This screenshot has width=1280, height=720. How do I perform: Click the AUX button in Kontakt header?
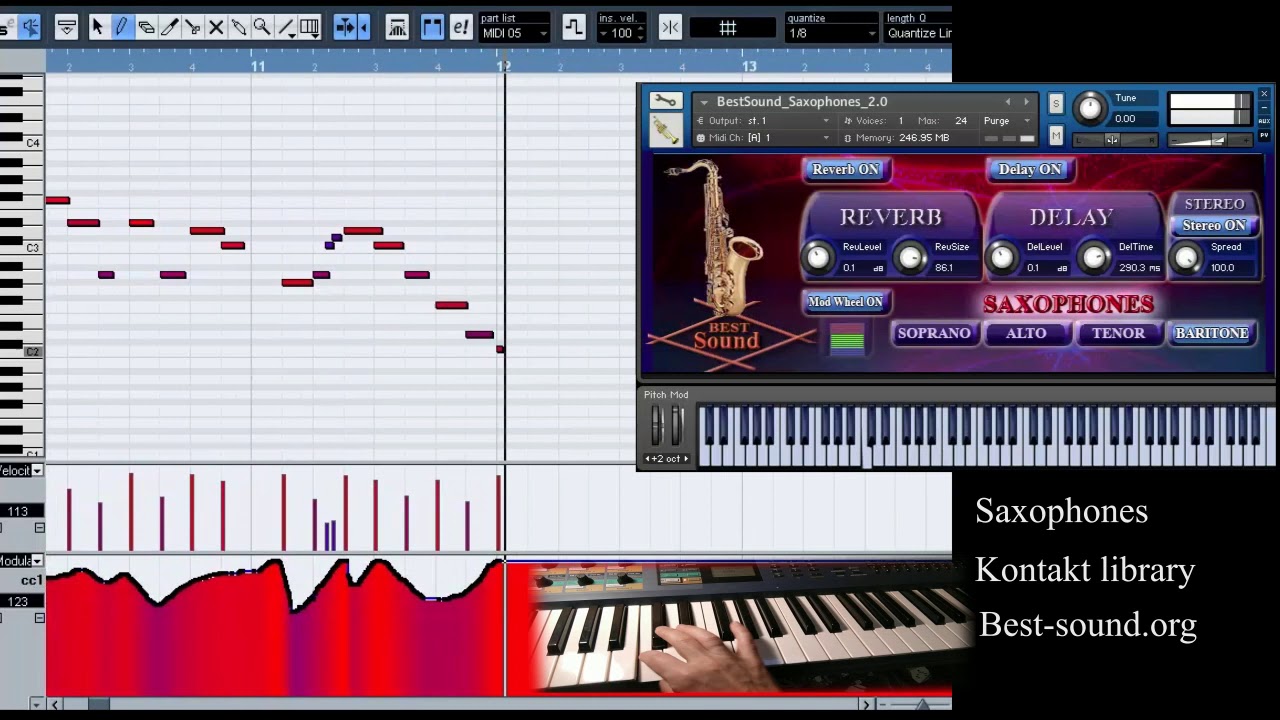1264,121
